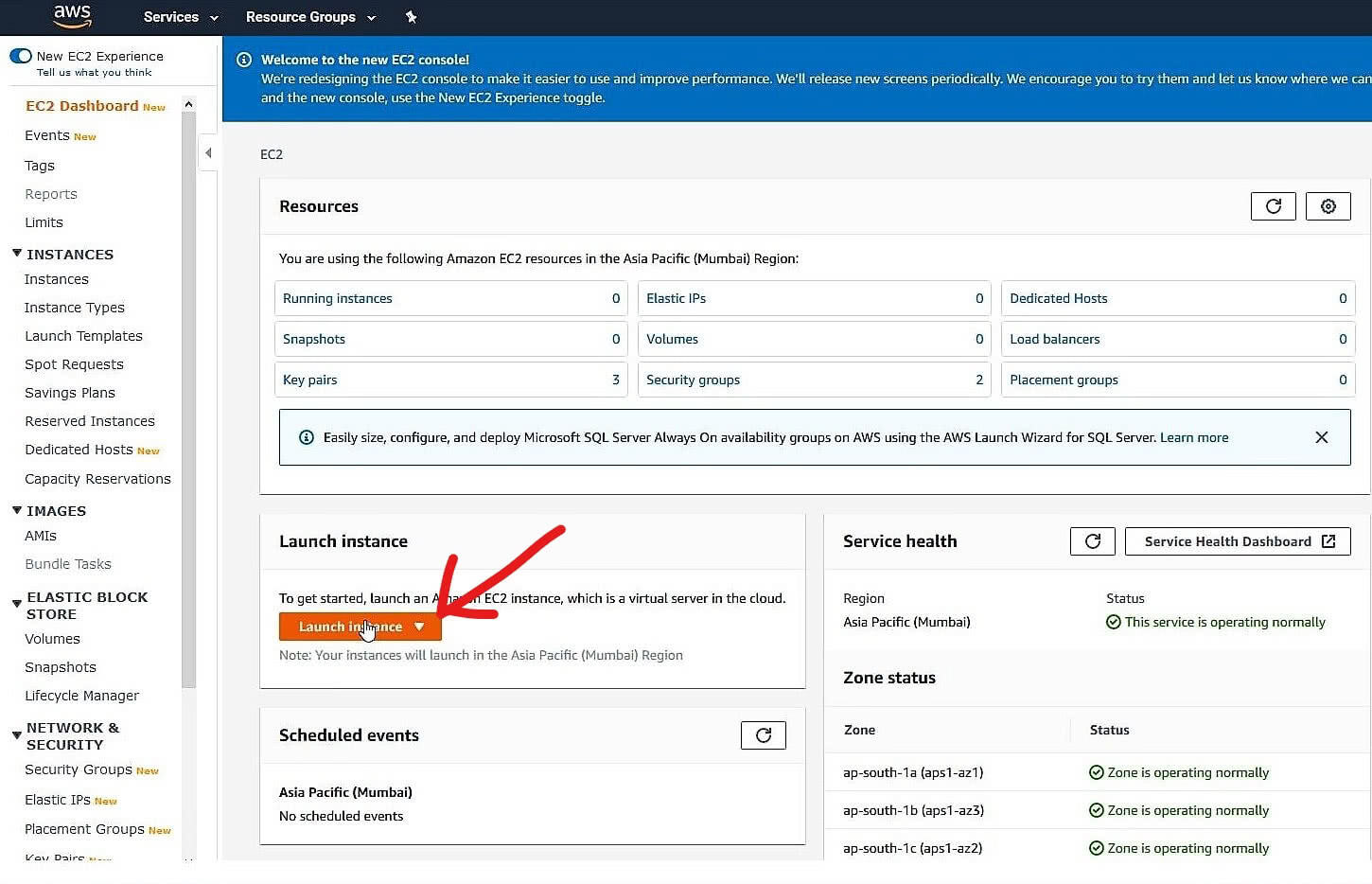The width and height of the screenshot is (1372, 884).
Task: Refresh the Resources panel
Action: (1273, 205)
